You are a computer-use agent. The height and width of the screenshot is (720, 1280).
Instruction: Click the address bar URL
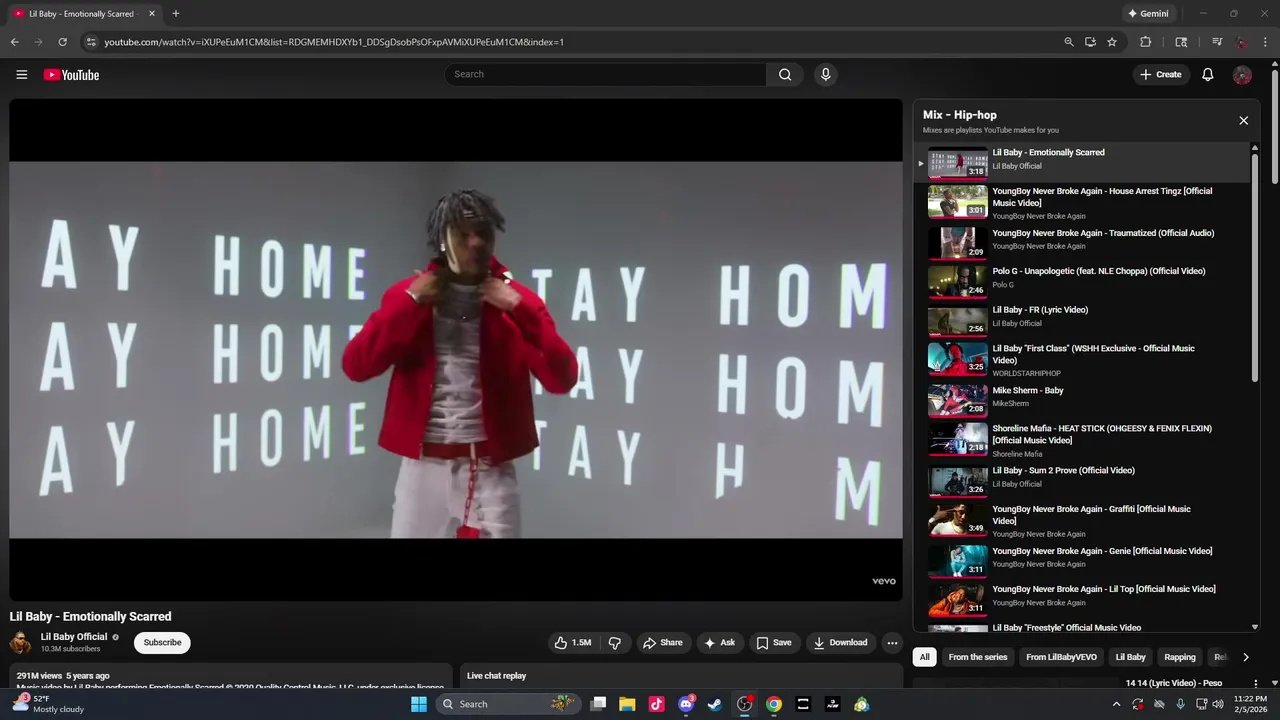(x=334, y=42)
